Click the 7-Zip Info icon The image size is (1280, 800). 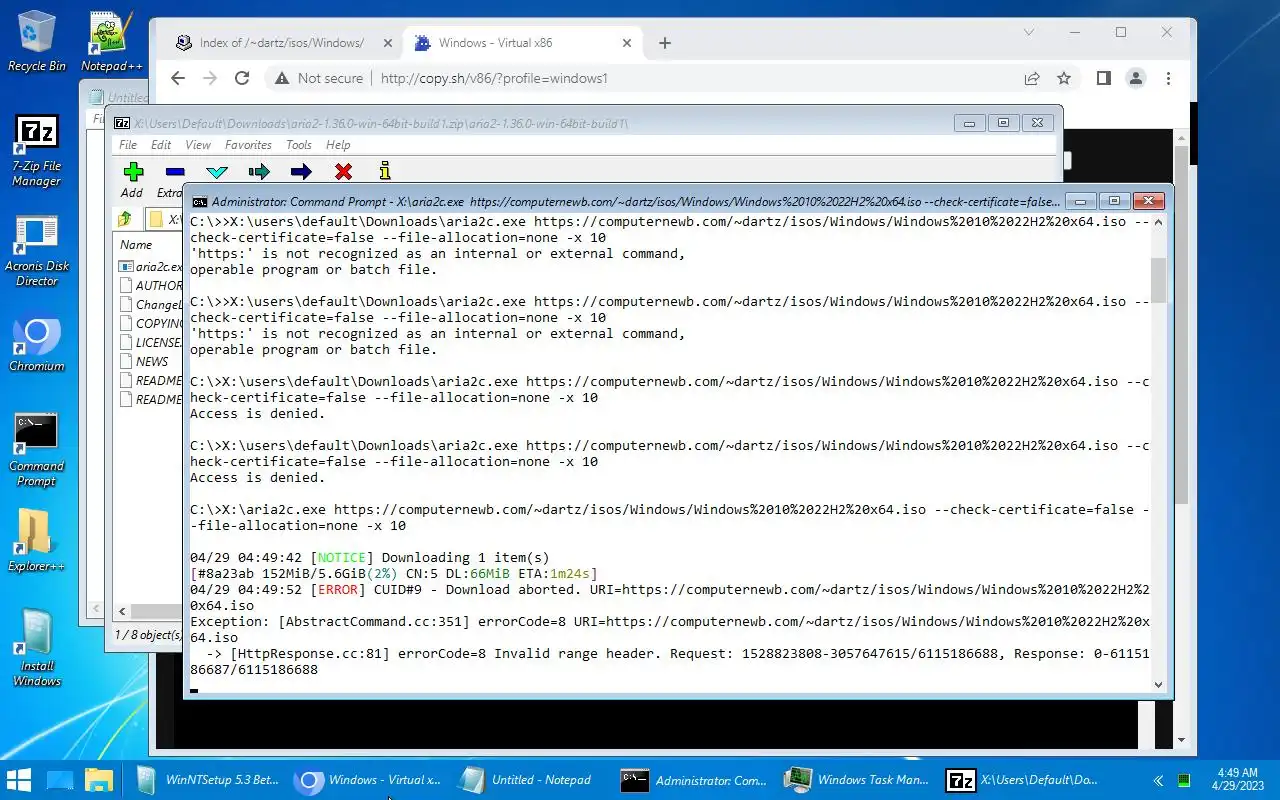click(x=385, y=172)
